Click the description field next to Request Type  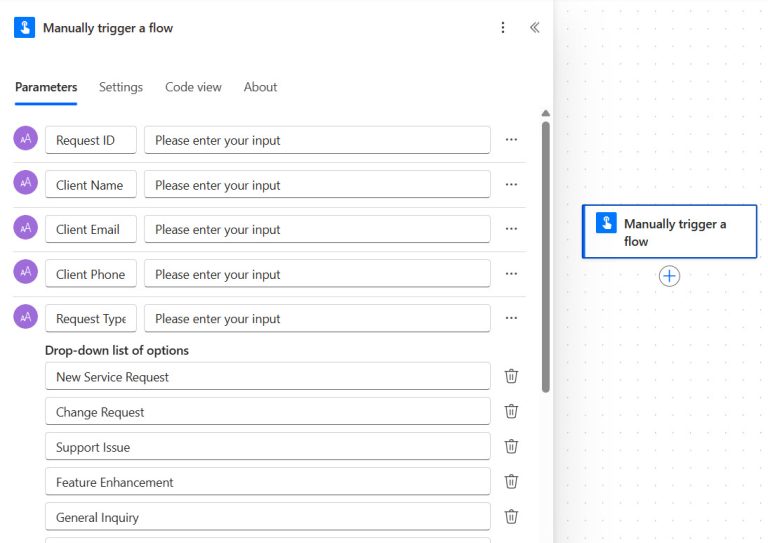pyautogui.click(x=317, y=318)
